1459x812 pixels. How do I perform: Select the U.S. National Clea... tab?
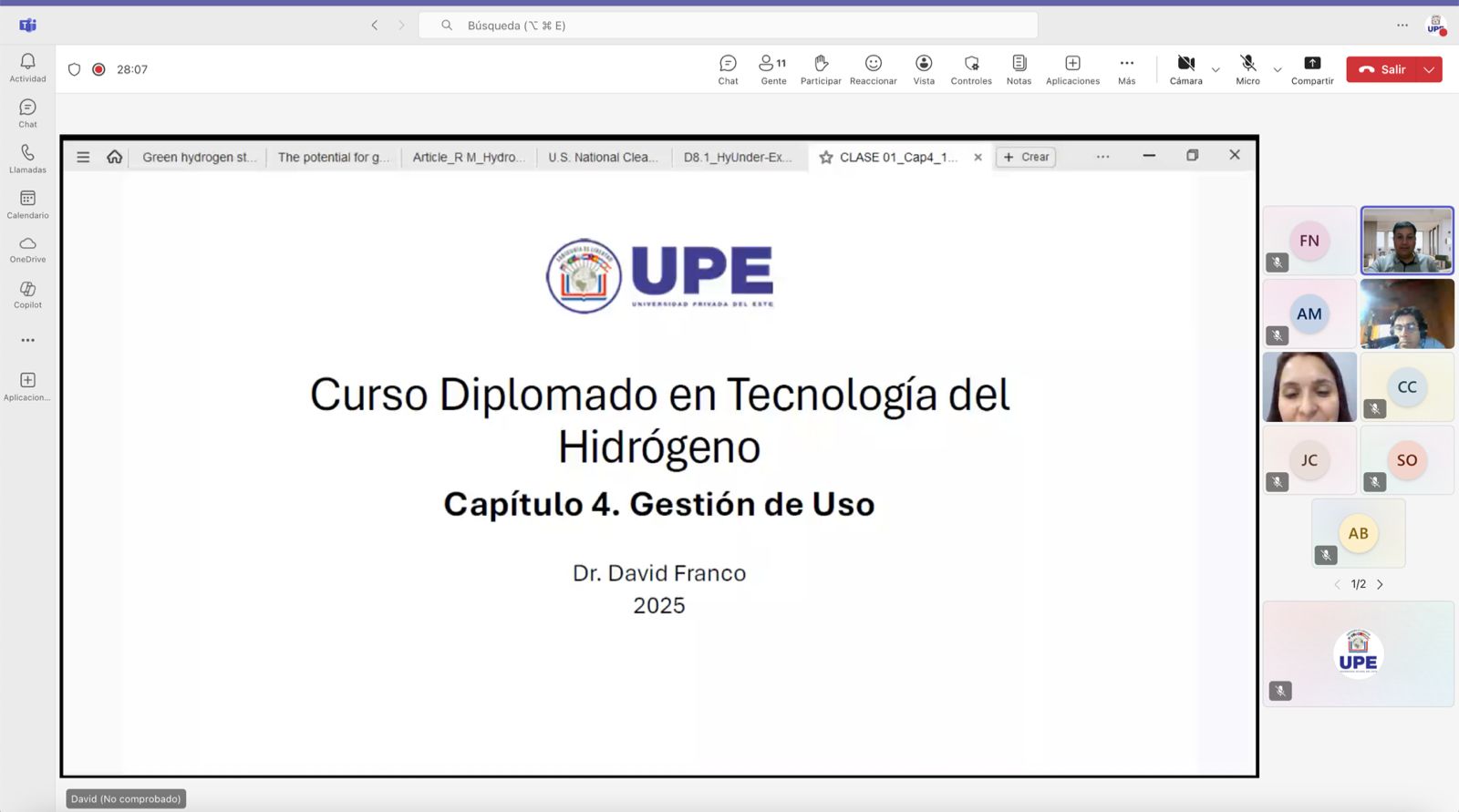(603, 157)
